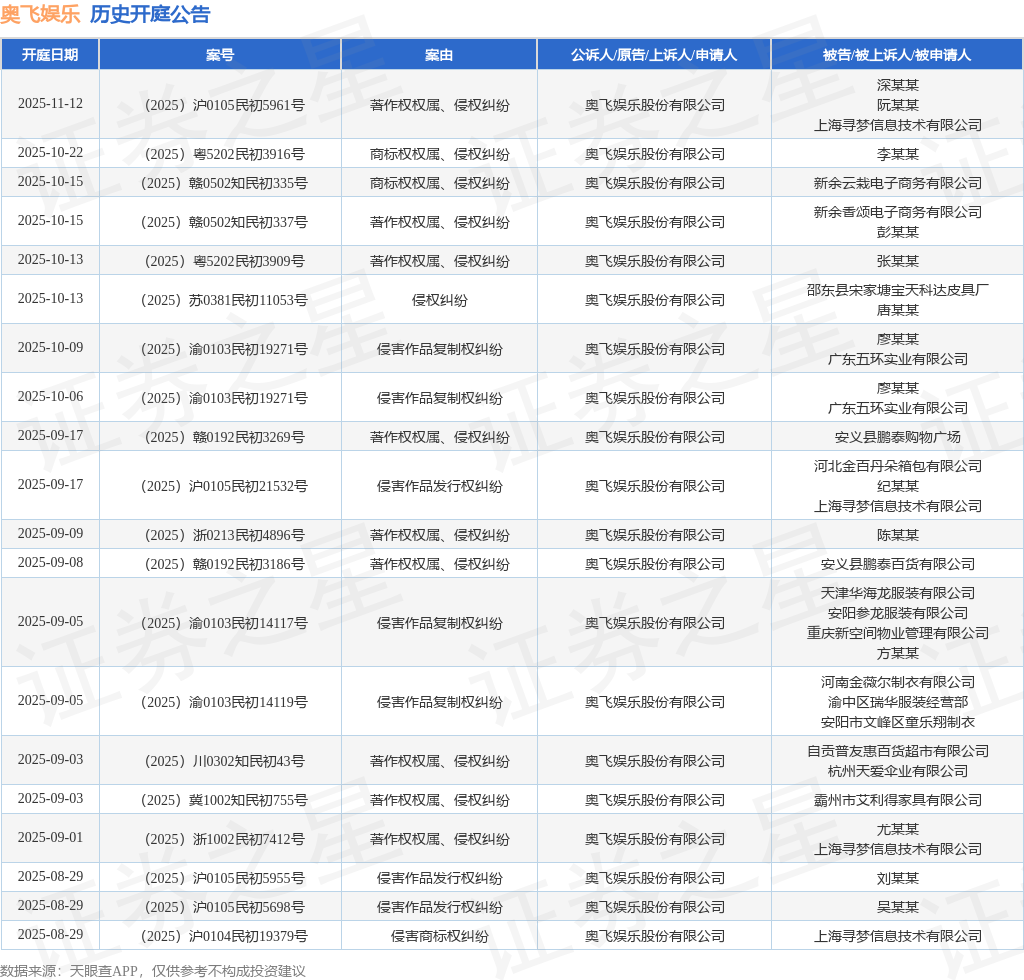Select defendant 安义县鹏泰百货有限公司
1024x980 pixels.
click(897, 564)
